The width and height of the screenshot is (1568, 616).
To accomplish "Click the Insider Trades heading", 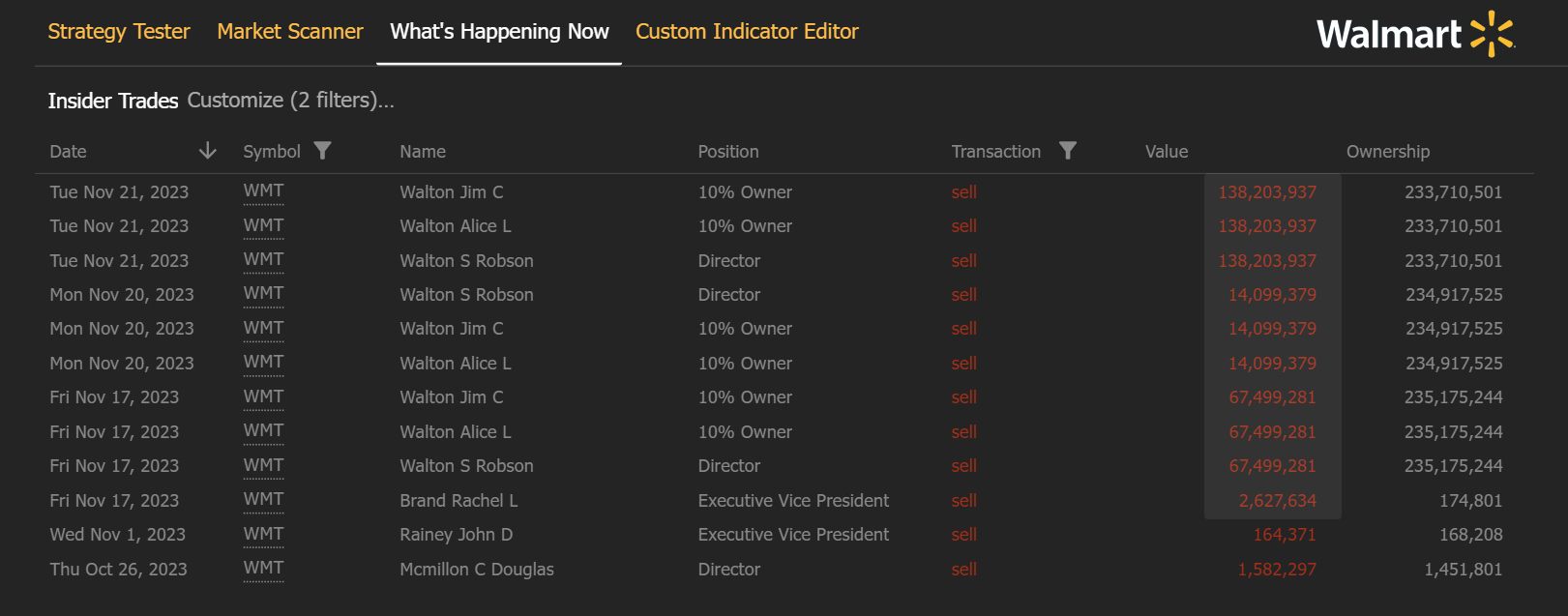I will tap(113, 101).
